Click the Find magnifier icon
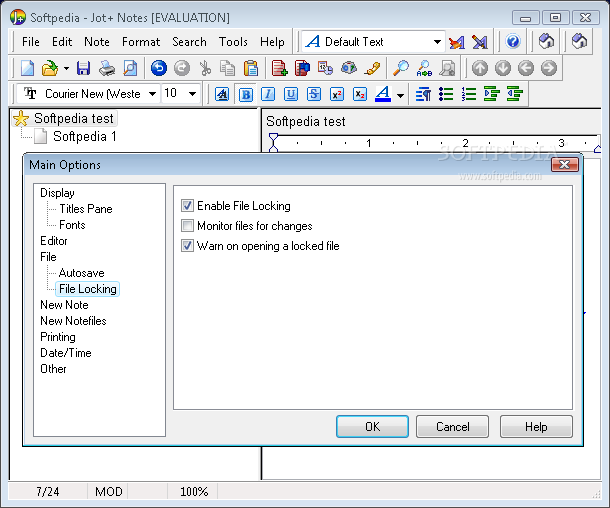 [x=401, y=68]
